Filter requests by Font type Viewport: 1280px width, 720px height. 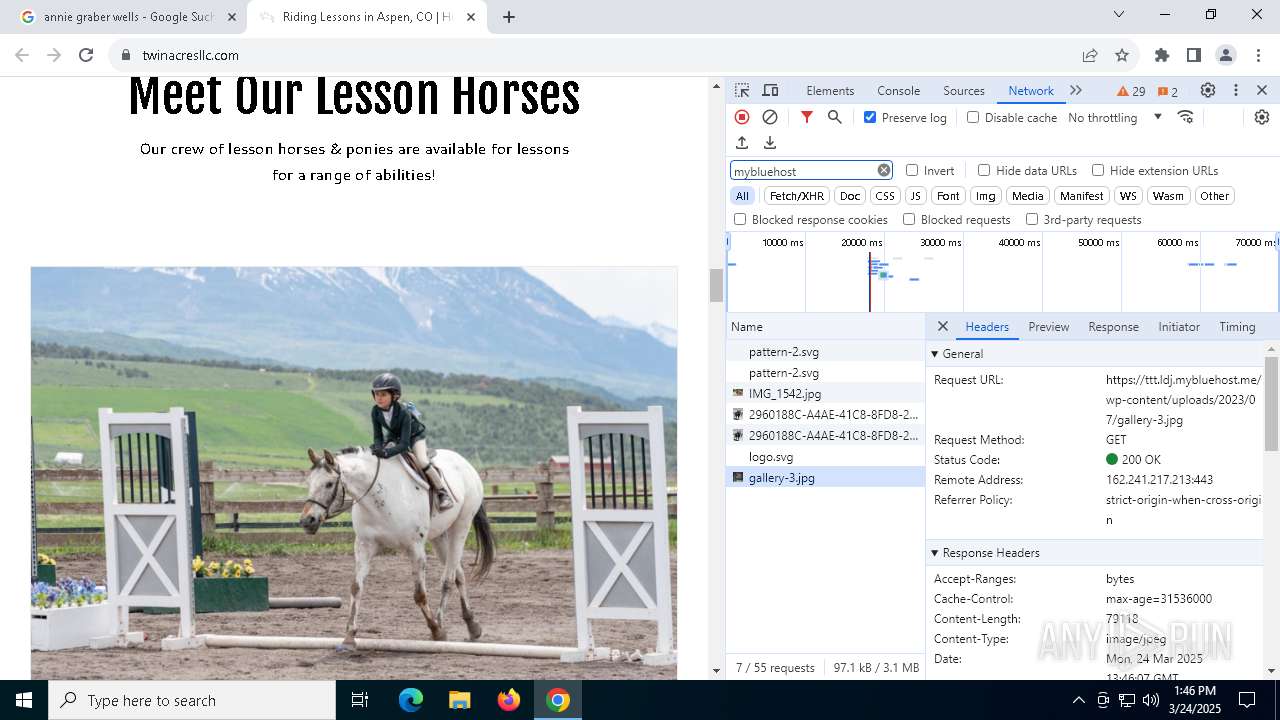948,196
